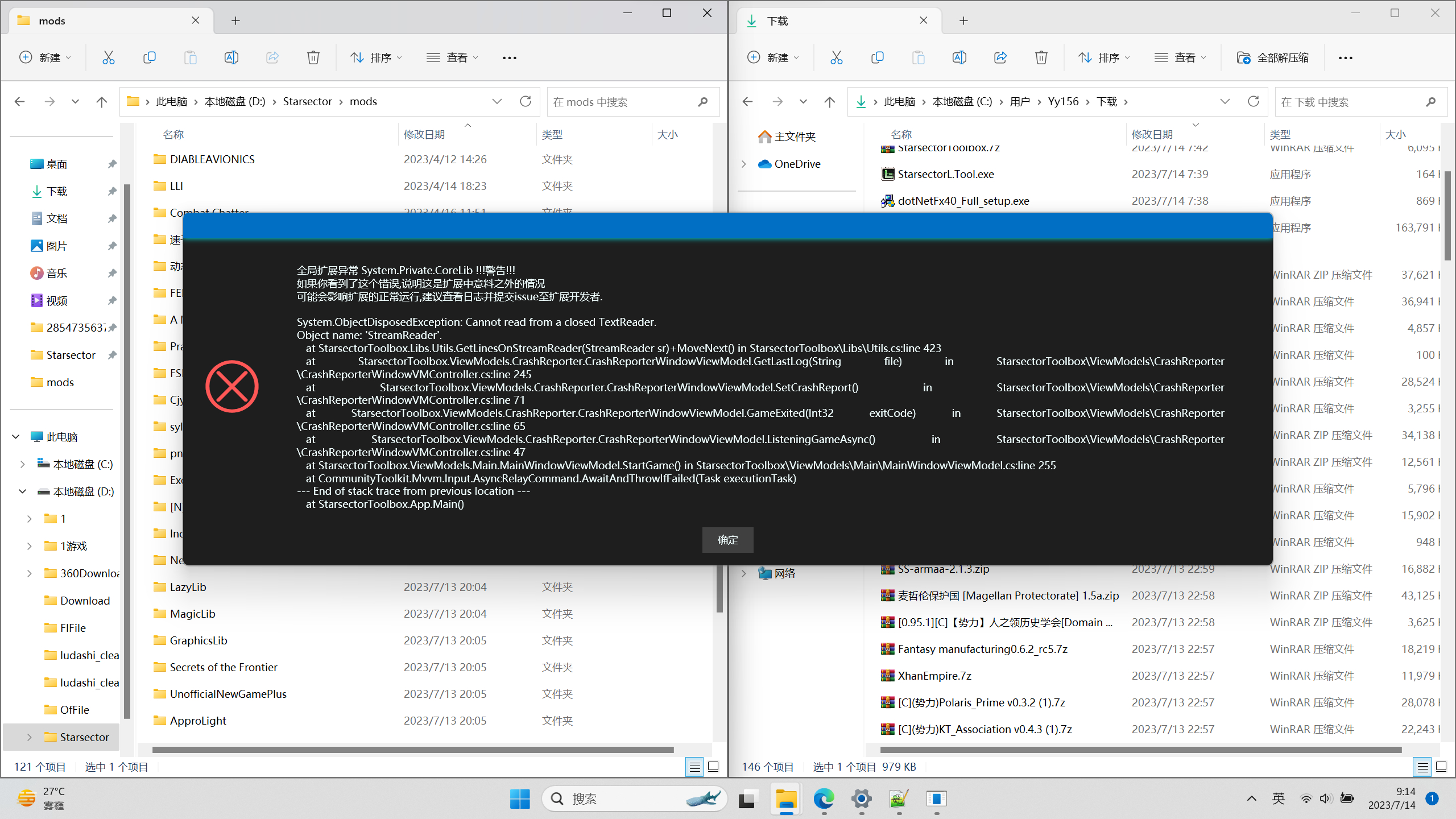1456x819 pixels.
Task: Switch mods window to large thumbnails view
Action: 713,767
